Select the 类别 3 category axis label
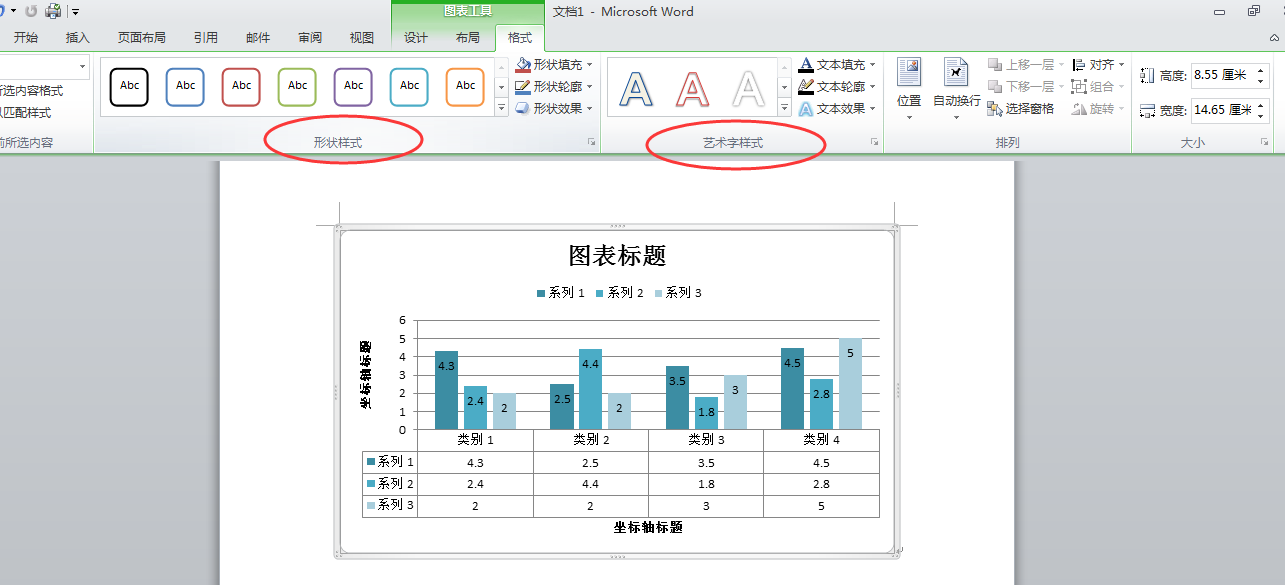1285x585 pixels. [706, 439]
